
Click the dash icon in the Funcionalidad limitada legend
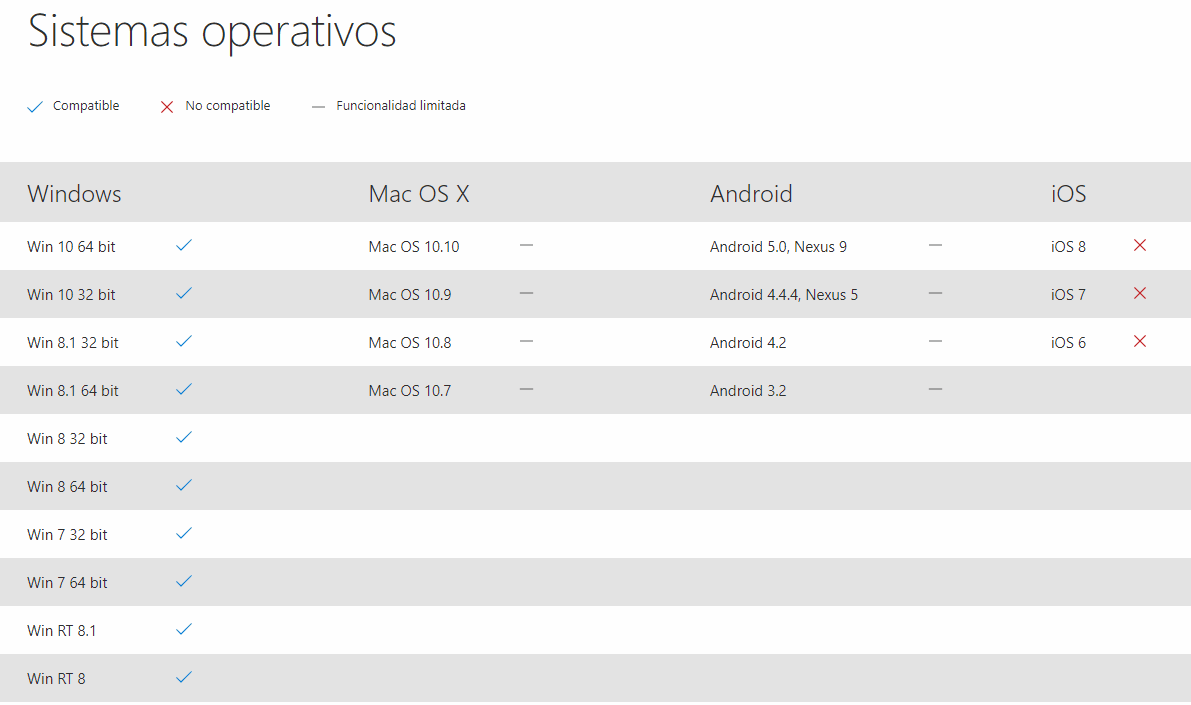(318, 107)
